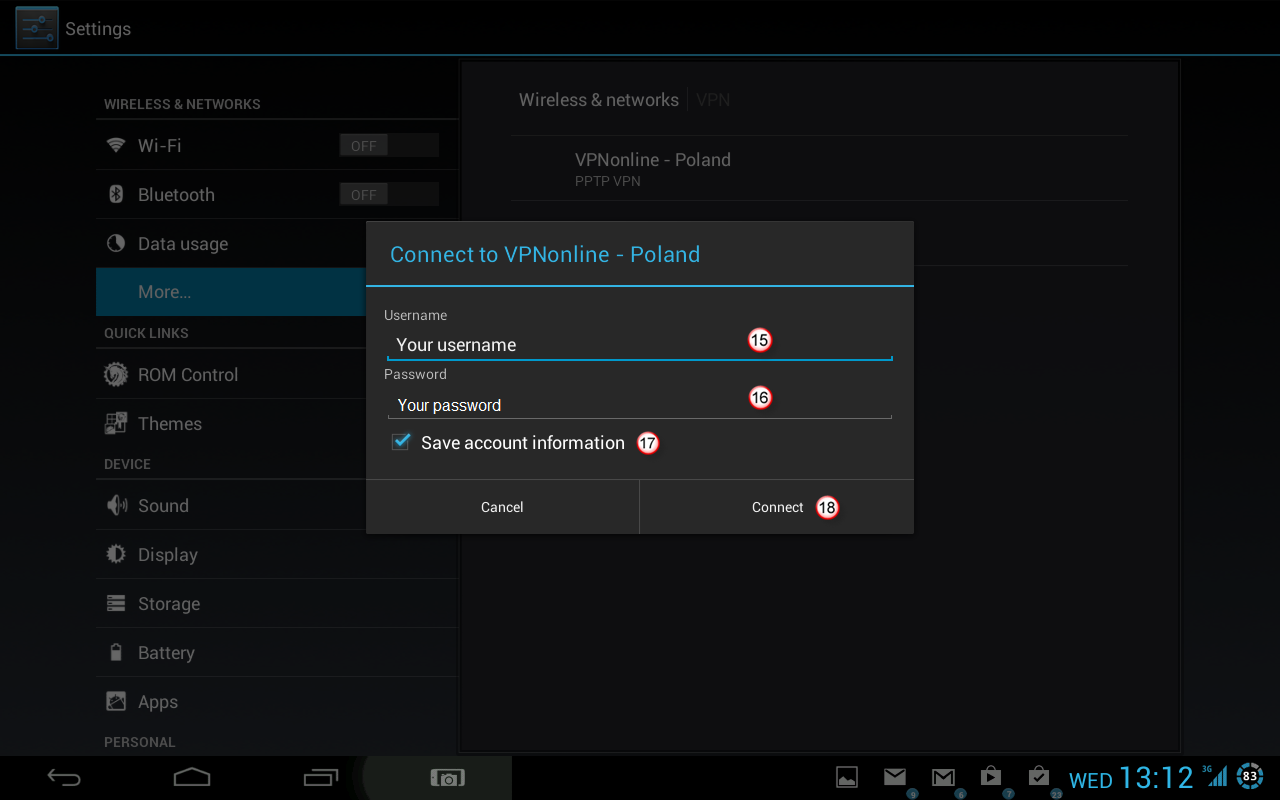The width and height of the screenshot is (1280, 800).
Task: Tap the camera screenshot button in navigation bar
Action: [447, 777]
